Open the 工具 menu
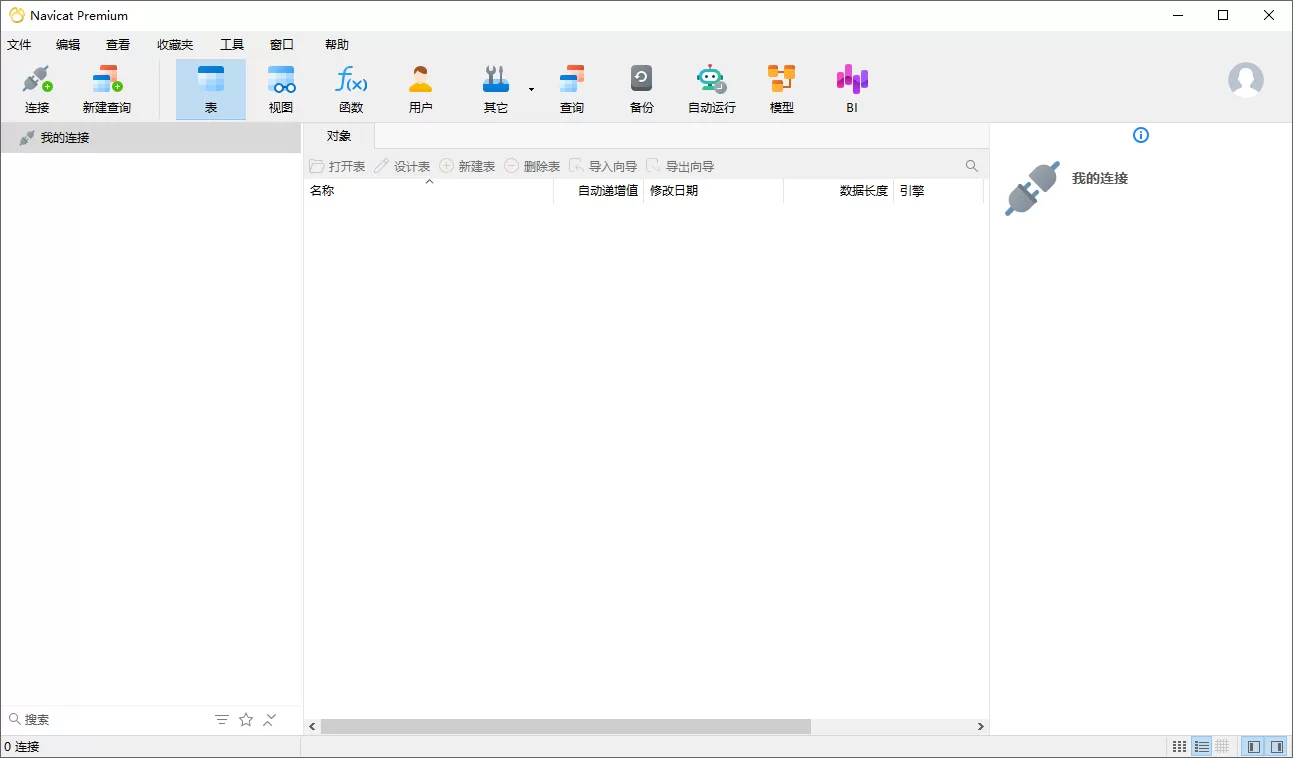 click(x=231, y=44)
